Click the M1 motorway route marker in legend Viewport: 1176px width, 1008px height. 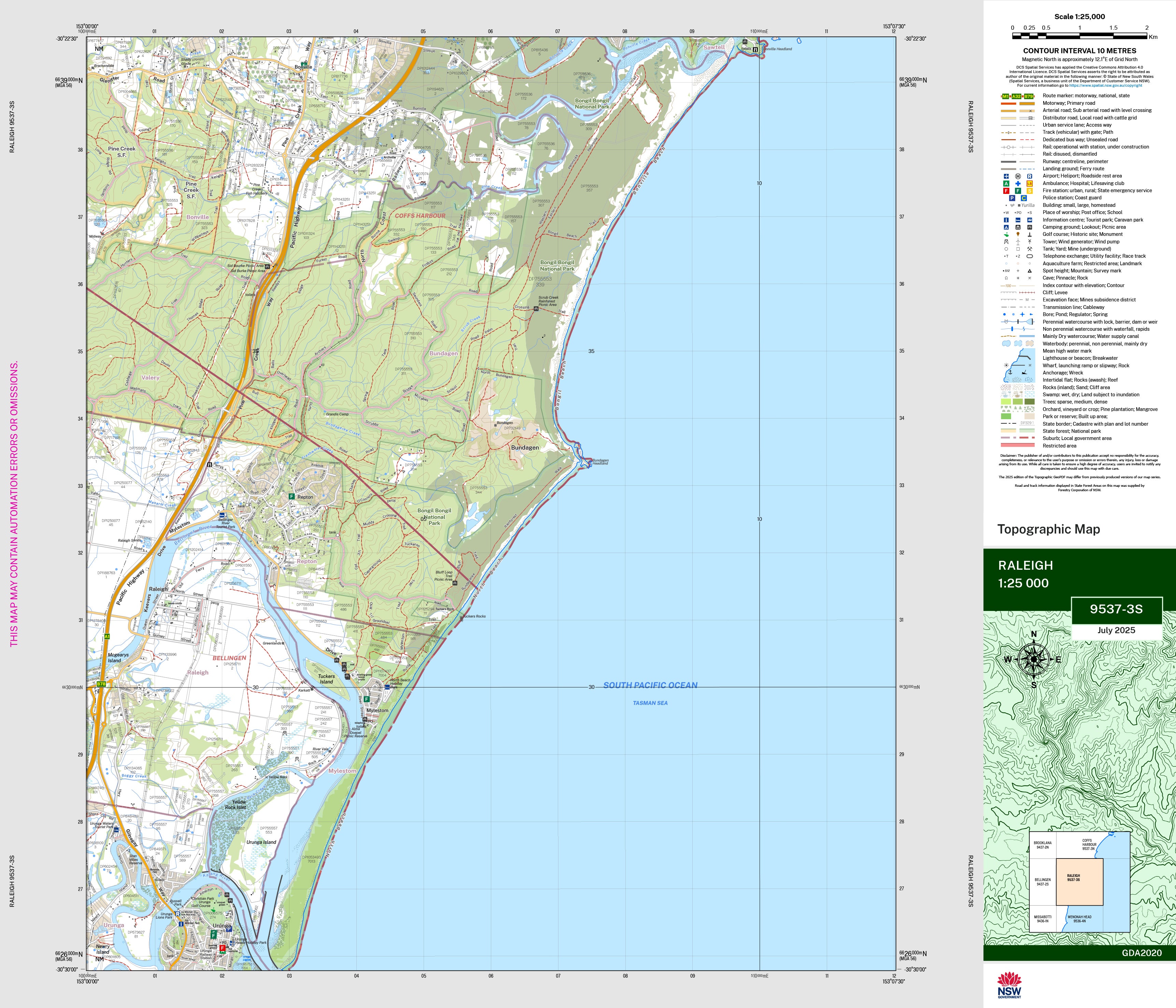(x=1006, y=96)
